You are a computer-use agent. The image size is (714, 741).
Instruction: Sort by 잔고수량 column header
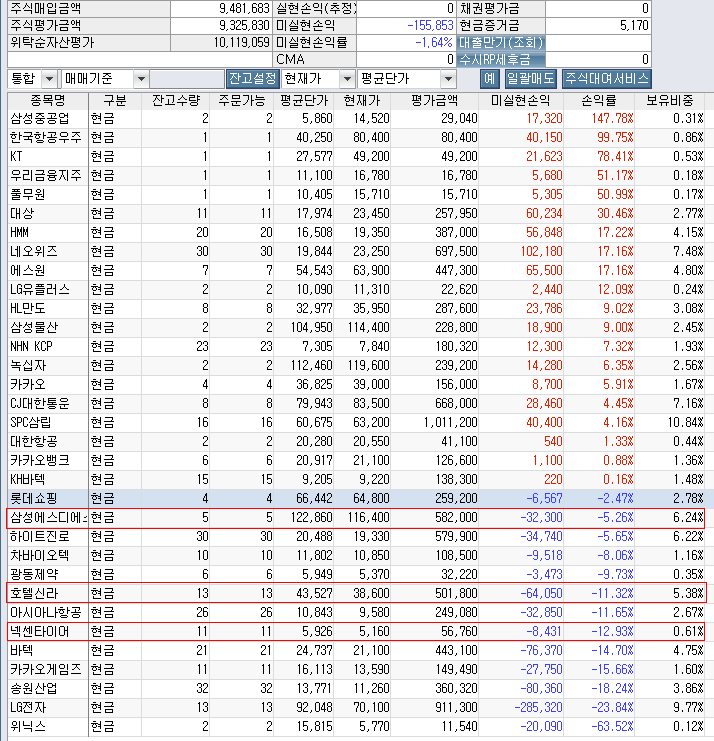point(175,101)
